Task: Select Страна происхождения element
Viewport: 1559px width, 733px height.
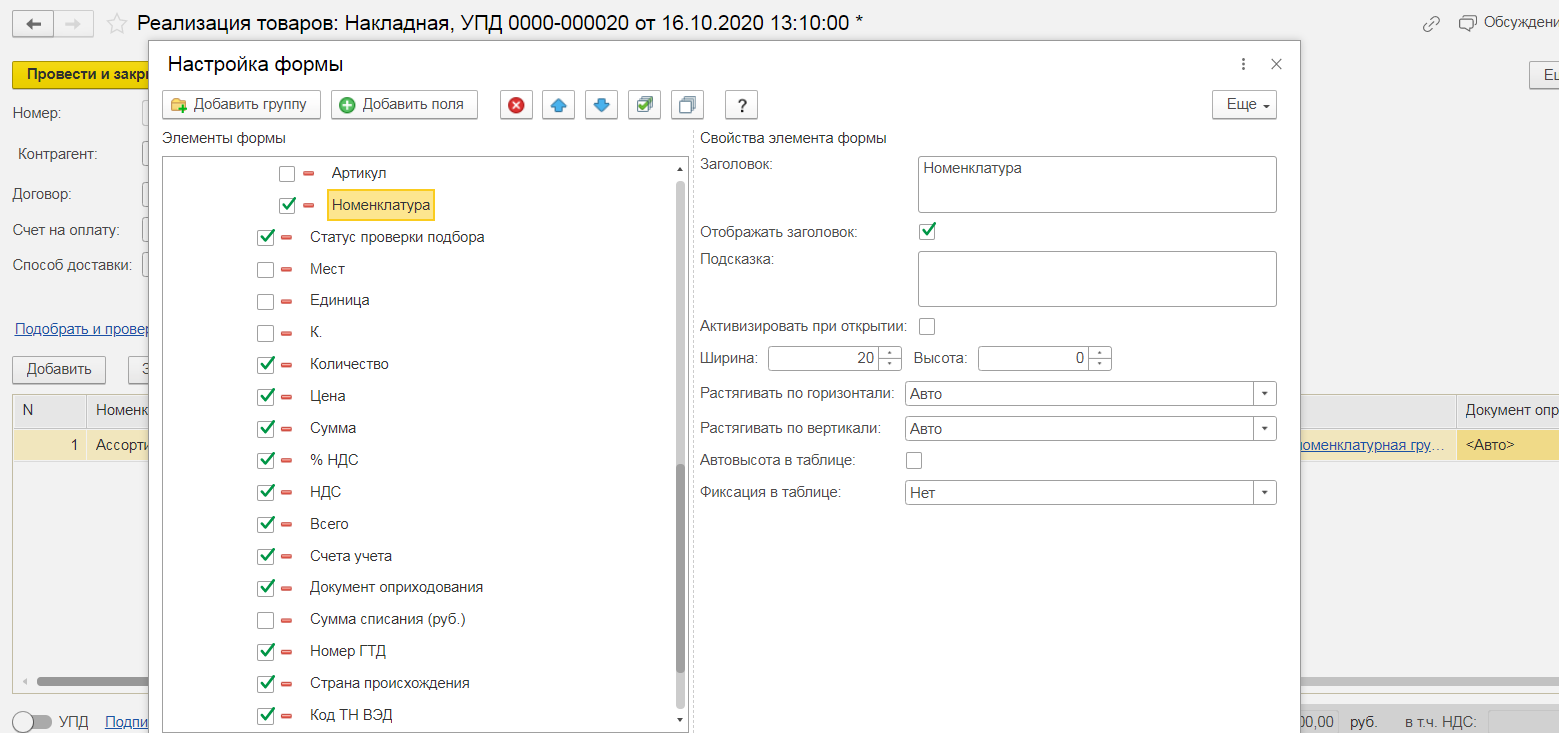Action: point(390,683)
